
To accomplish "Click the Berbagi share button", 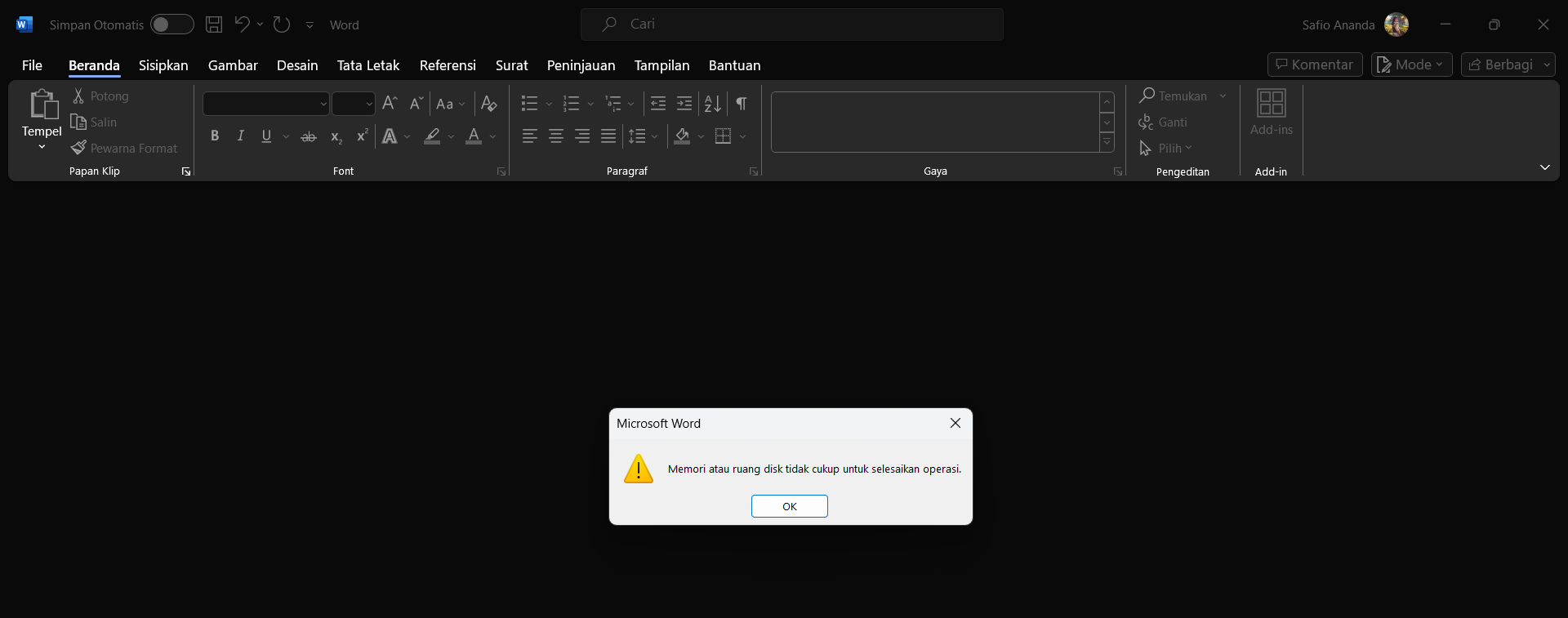I will [x=1500, y=64].
